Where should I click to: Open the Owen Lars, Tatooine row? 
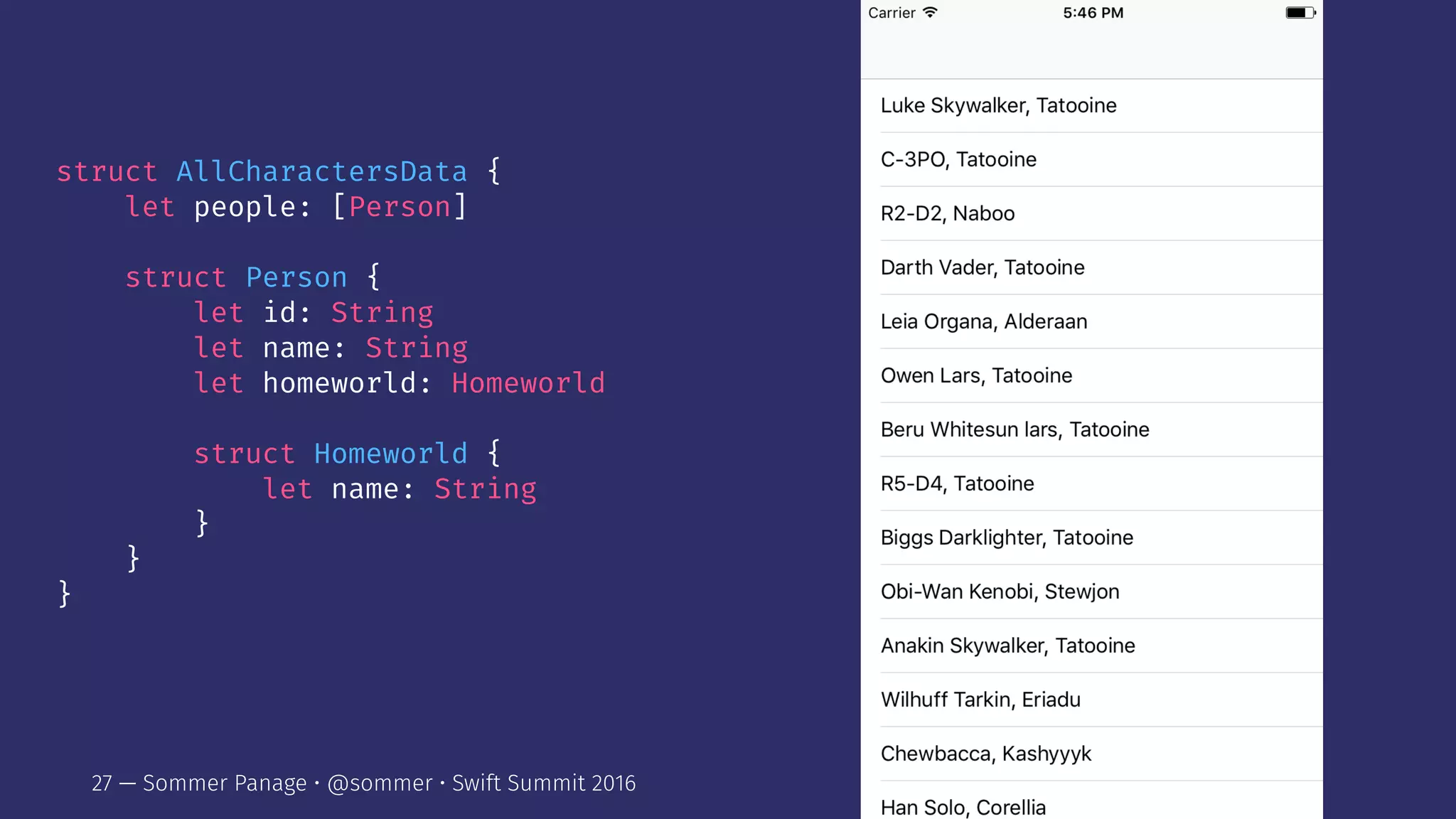pyautogui.click(x=1092, y=376)
